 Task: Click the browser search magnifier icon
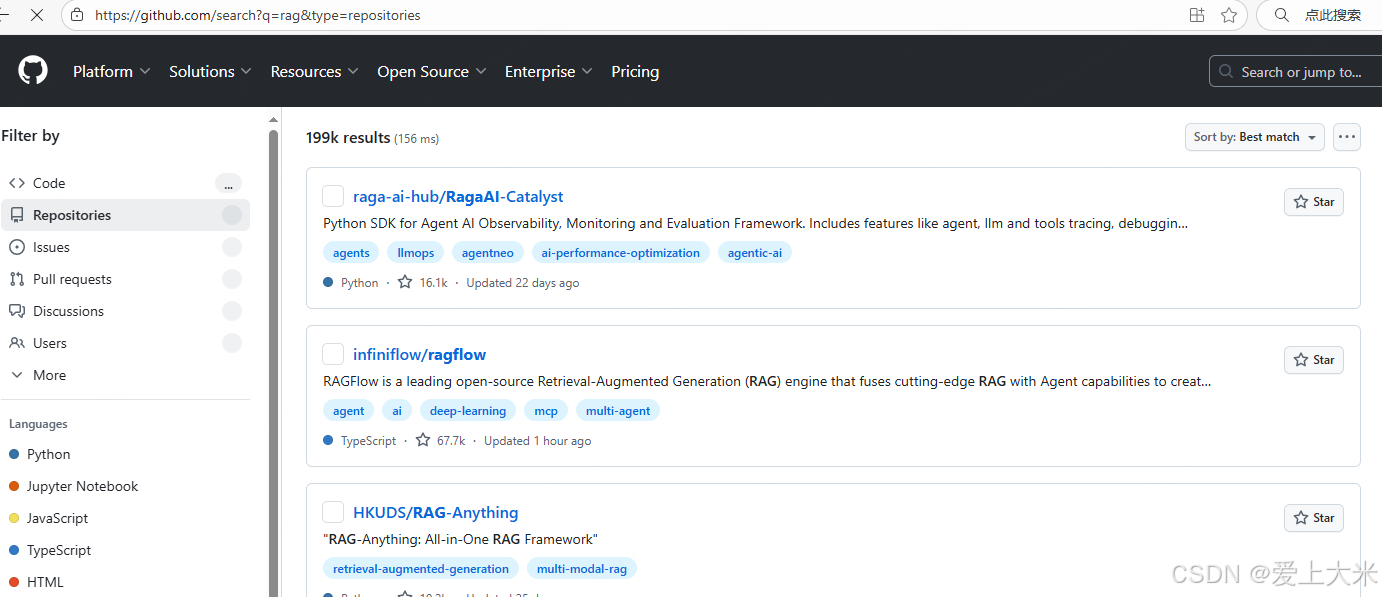tap(1281, 15)
